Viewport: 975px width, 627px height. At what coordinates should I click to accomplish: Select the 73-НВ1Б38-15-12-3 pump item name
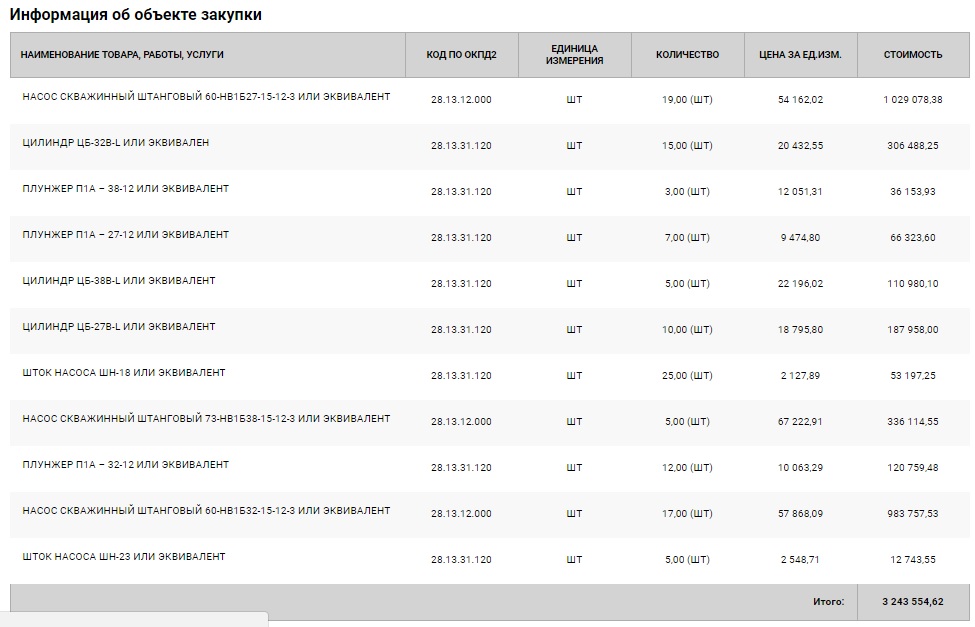tap(206, 419)
